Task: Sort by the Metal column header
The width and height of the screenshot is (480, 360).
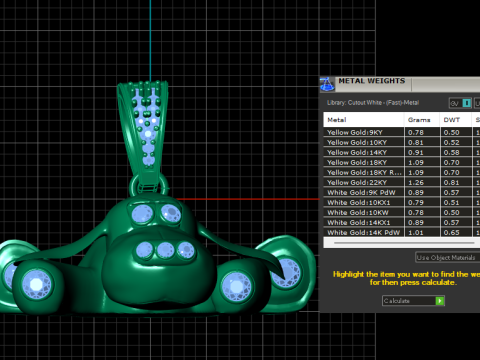Action: coord(364,120)
